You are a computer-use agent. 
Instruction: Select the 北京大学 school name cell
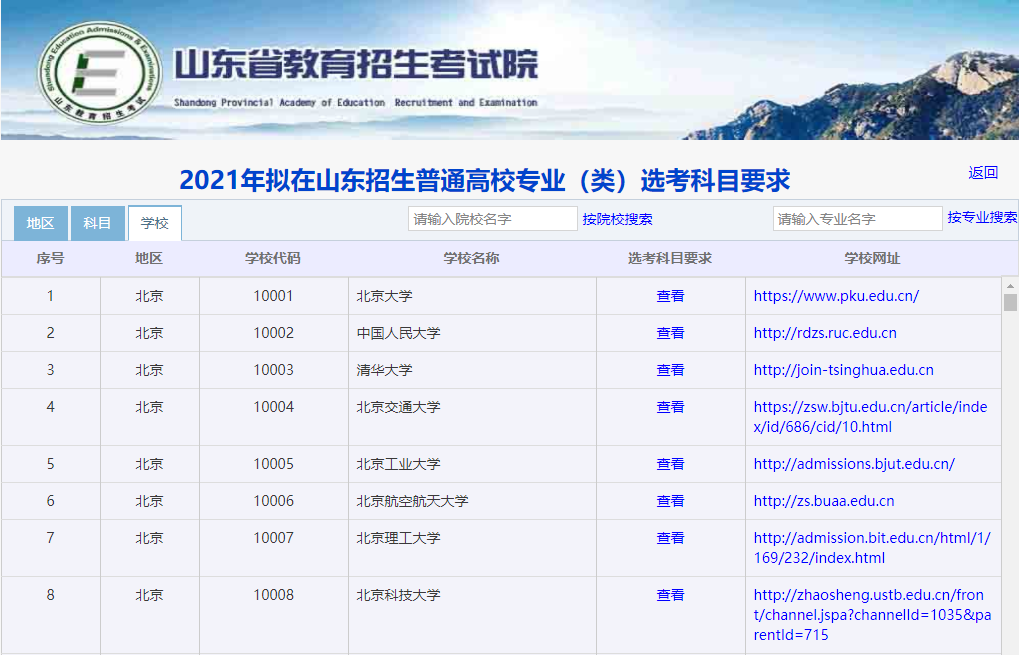[472, 296]
